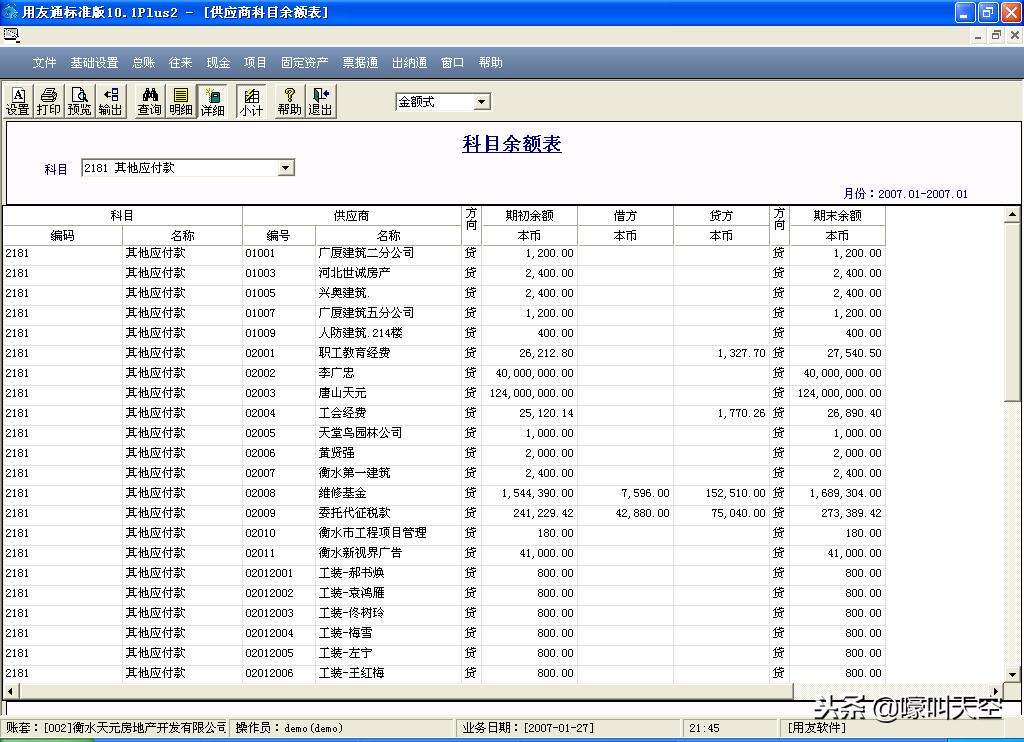Enable 小计 (subtotal) display
Screen dimensions: 1024x742
252,100
